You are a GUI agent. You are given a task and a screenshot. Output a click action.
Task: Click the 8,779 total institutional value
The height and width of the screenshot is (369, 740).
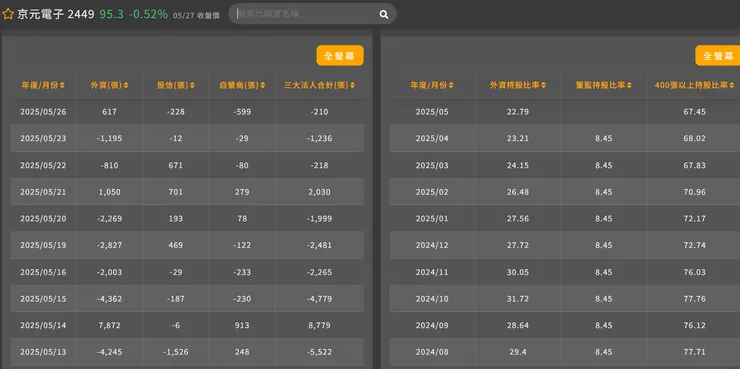[x=320, y=326]
